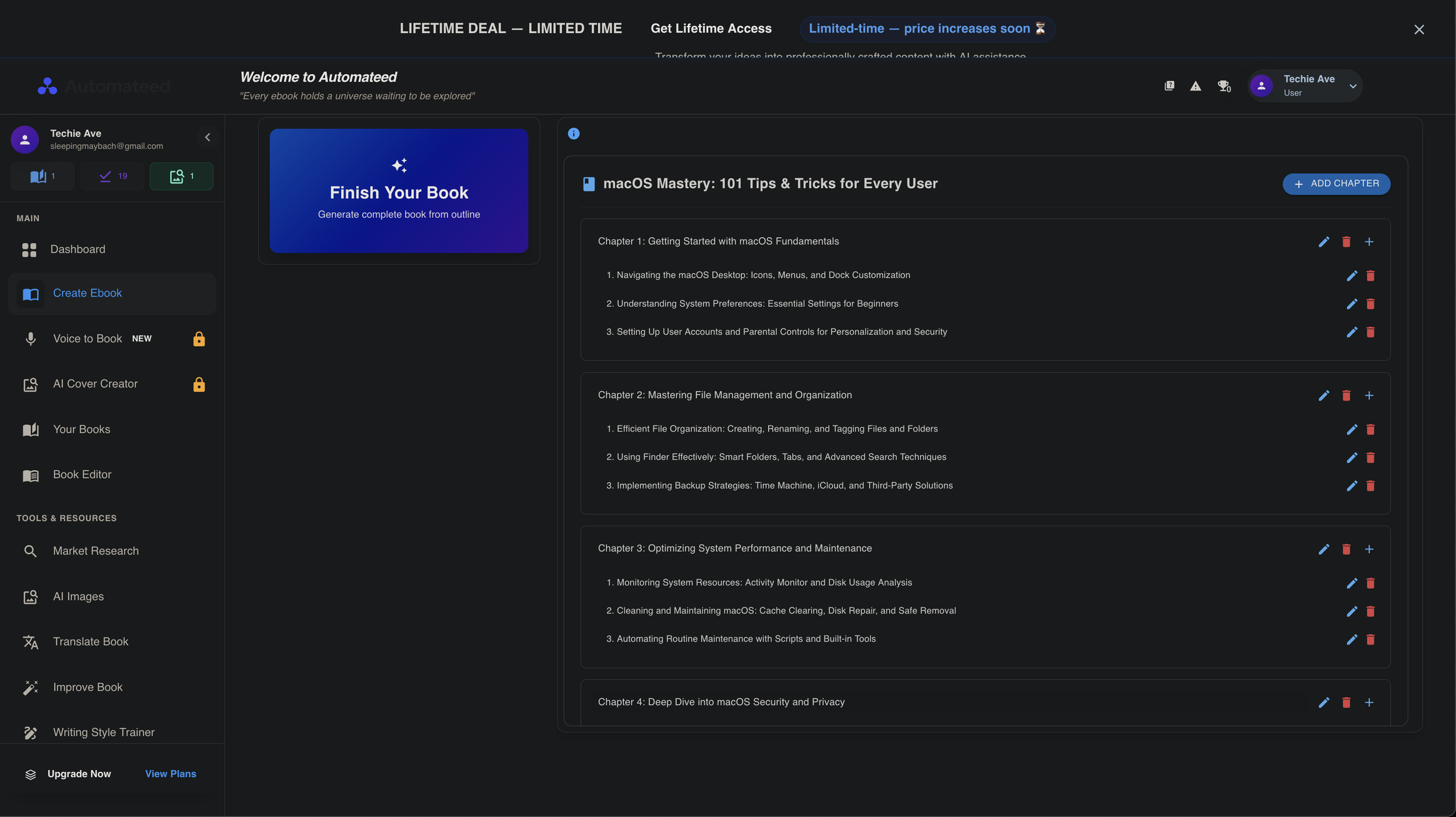Edit the 'Automating Routine Maintenance' section

[1352, 639]
